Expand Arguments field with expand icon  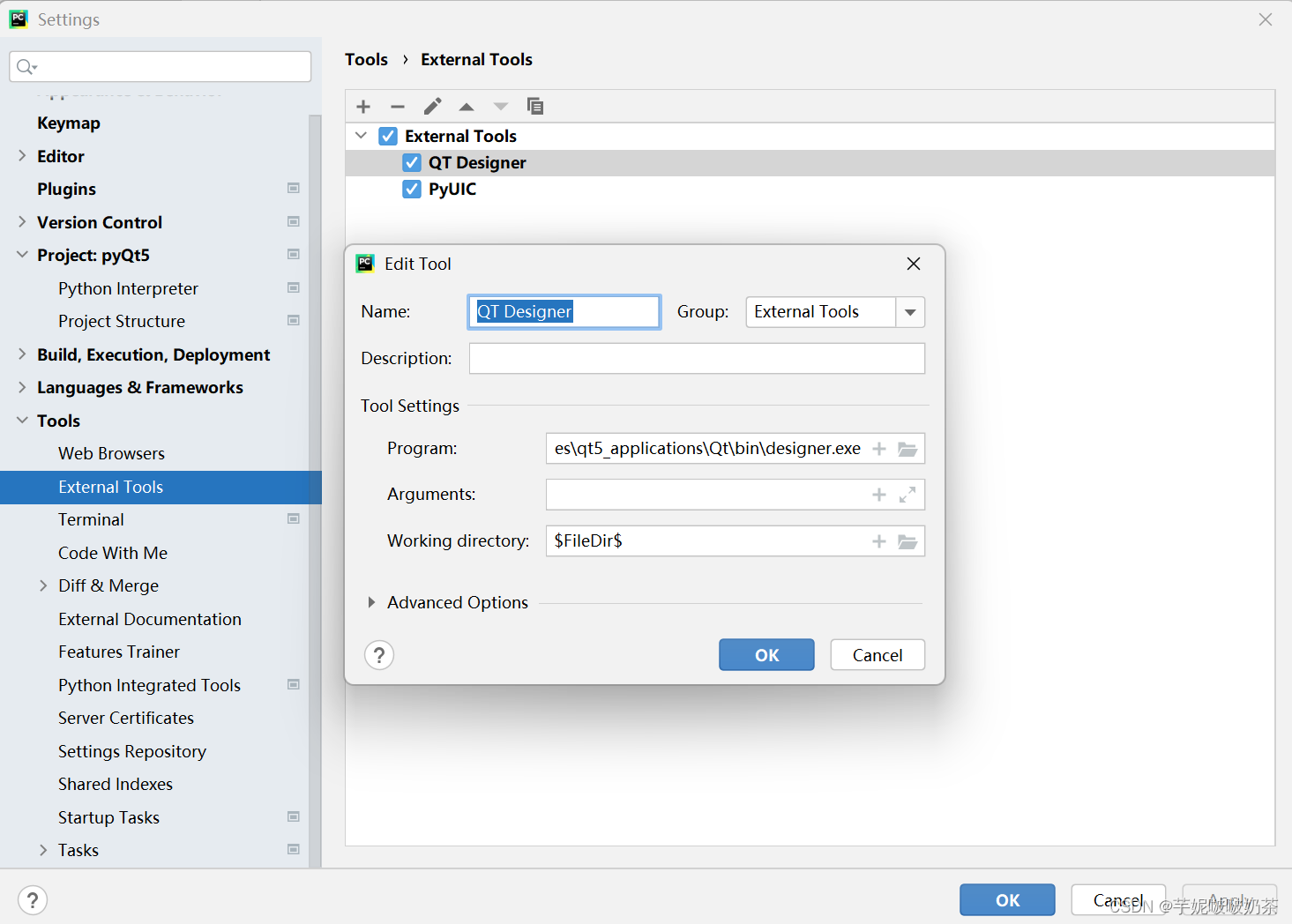(x=907, y=495)
